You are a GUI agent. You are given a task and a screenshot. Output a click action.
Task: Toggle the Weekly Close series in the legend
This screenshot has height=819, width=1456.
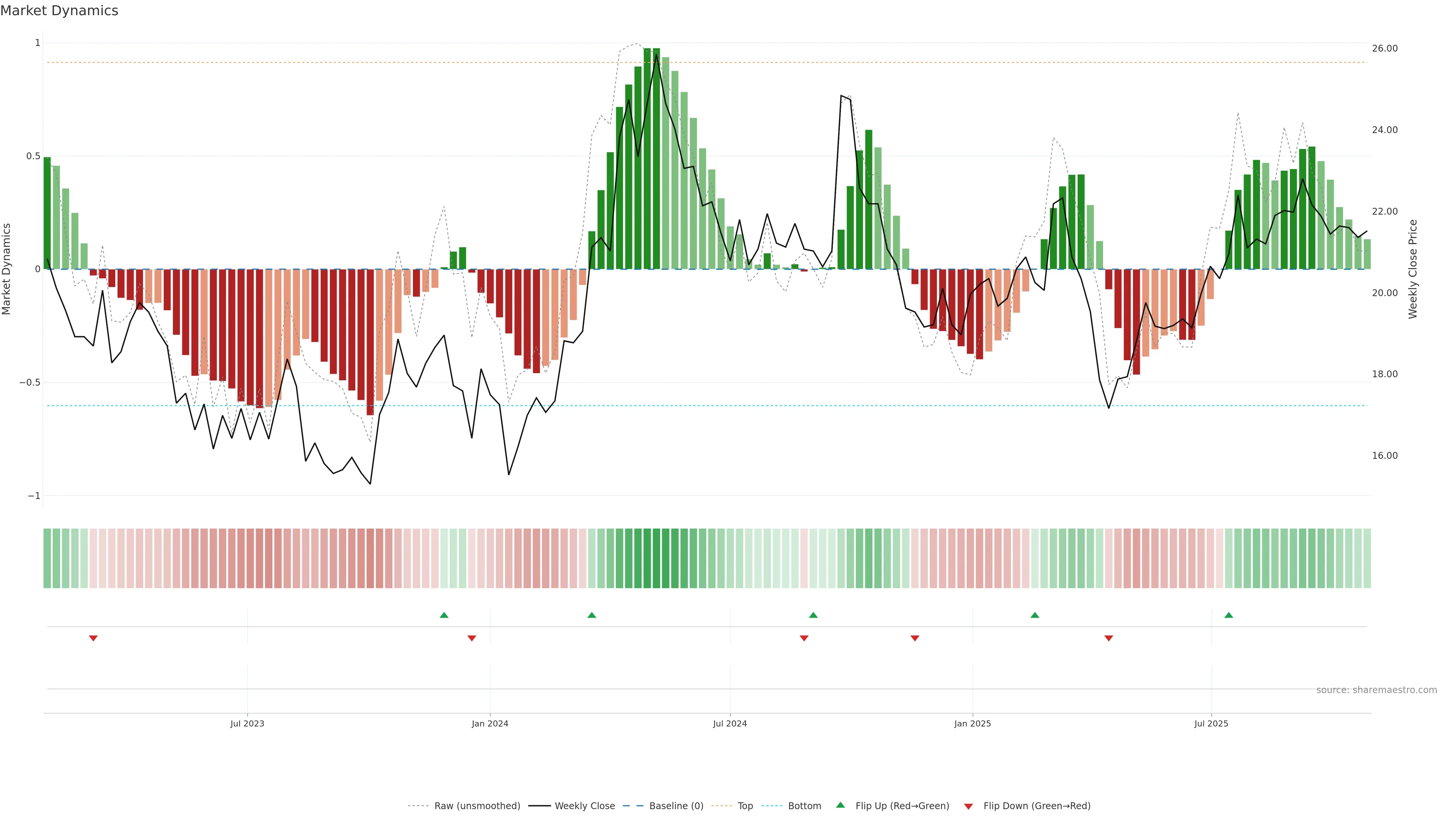click(x=584, y=805)
